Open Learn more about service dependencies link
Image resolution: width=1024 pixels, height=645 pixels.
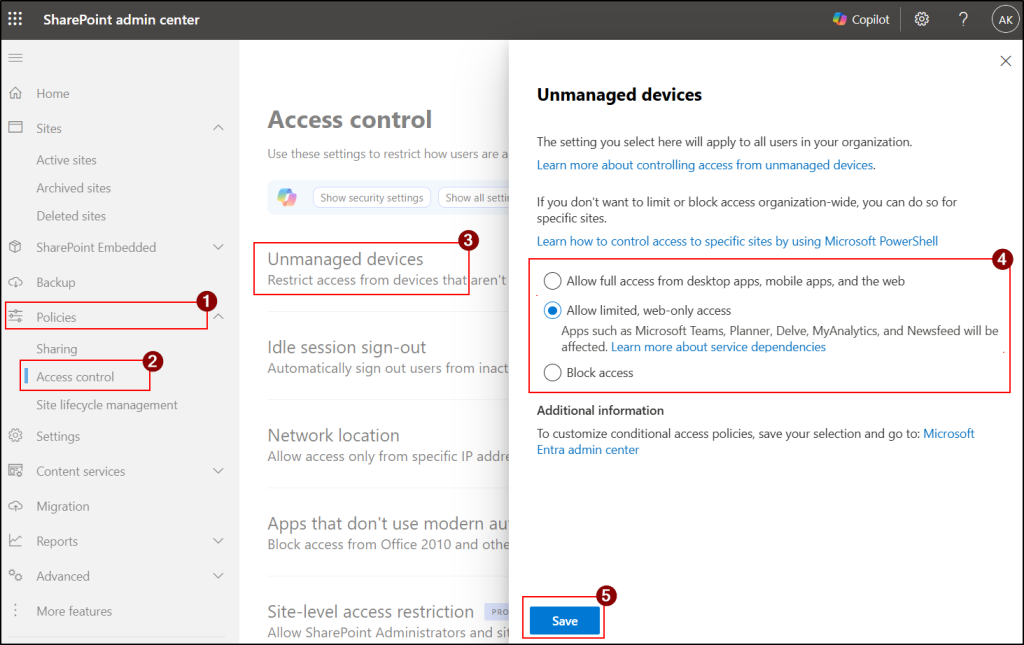718,347
